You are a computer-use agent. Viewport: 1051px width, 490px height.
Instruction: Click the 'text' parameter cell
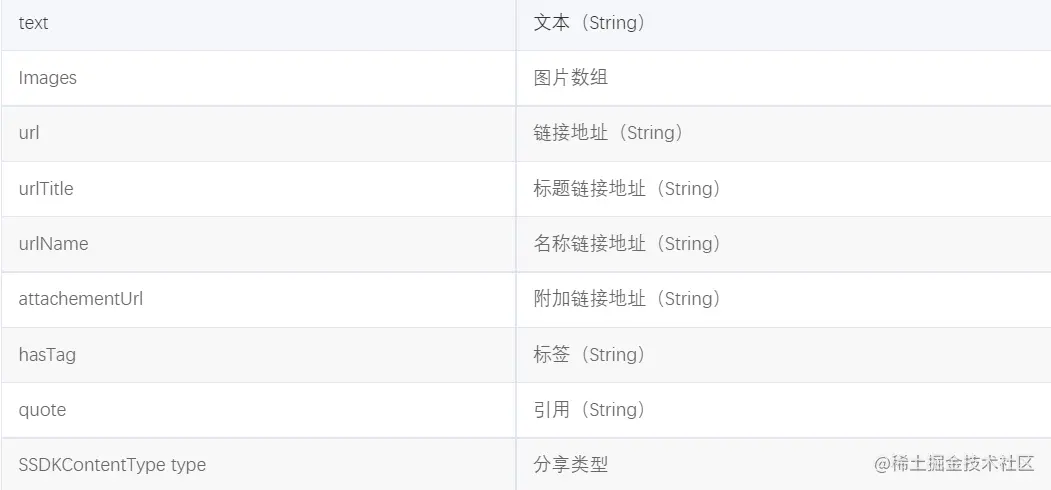34,23
